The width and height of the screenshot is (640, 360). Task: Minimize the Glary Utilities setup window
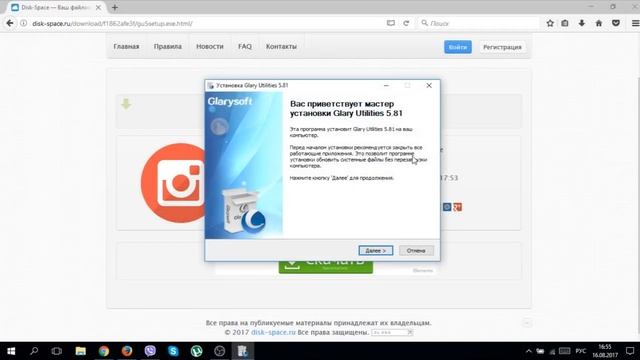point(386,85)
